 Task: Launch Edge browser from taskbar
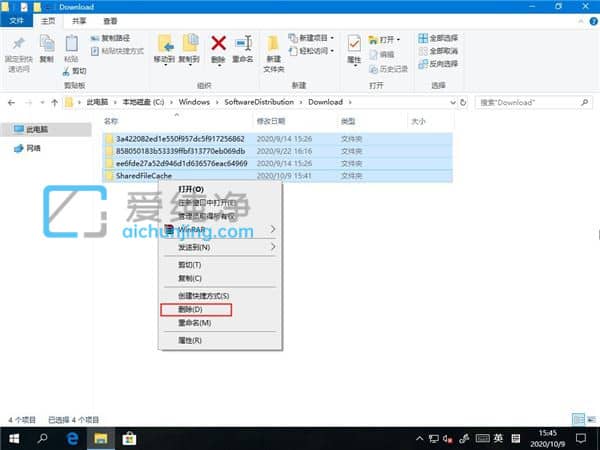point(72,438)
